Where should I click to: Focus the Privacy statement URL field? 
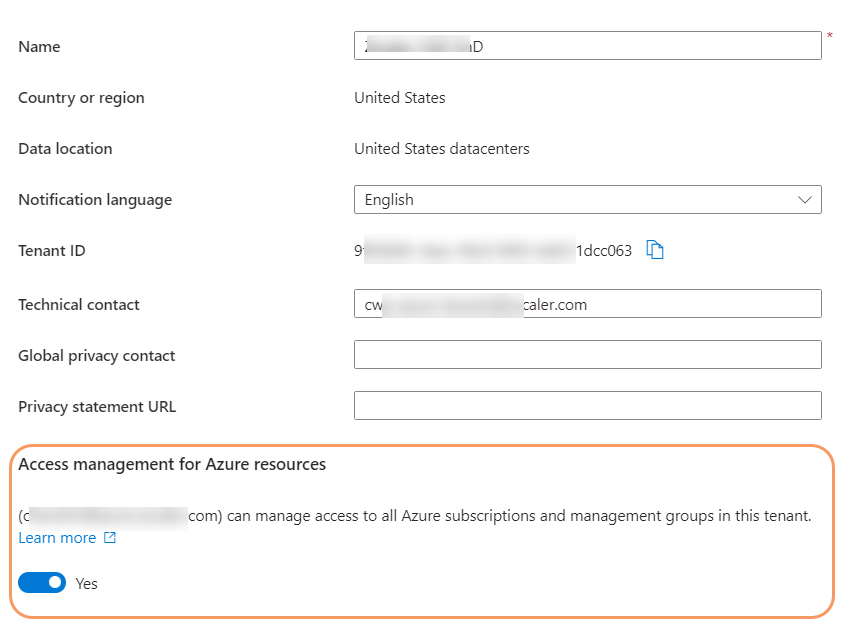click(x=587, y=405)
